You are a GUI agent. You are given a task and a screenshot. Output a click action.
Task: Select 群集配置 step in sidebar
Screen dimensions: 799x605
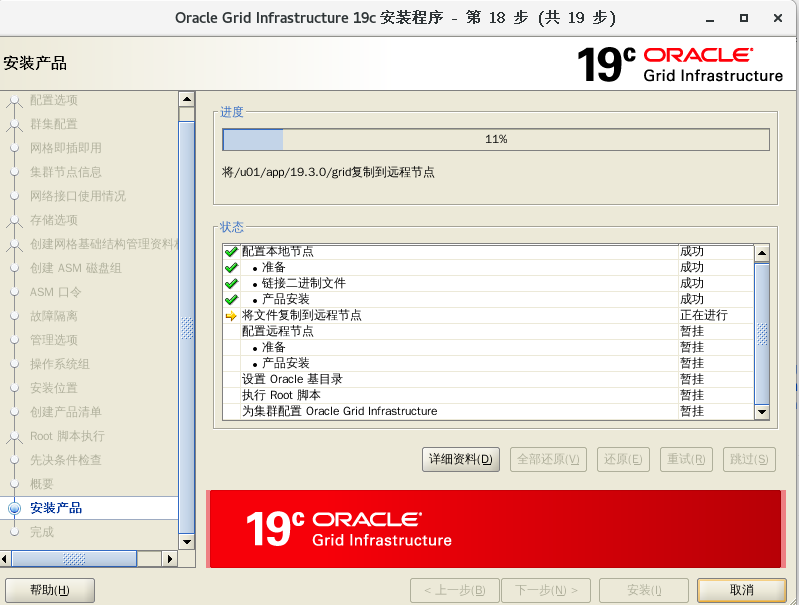(x=54, y=124)
